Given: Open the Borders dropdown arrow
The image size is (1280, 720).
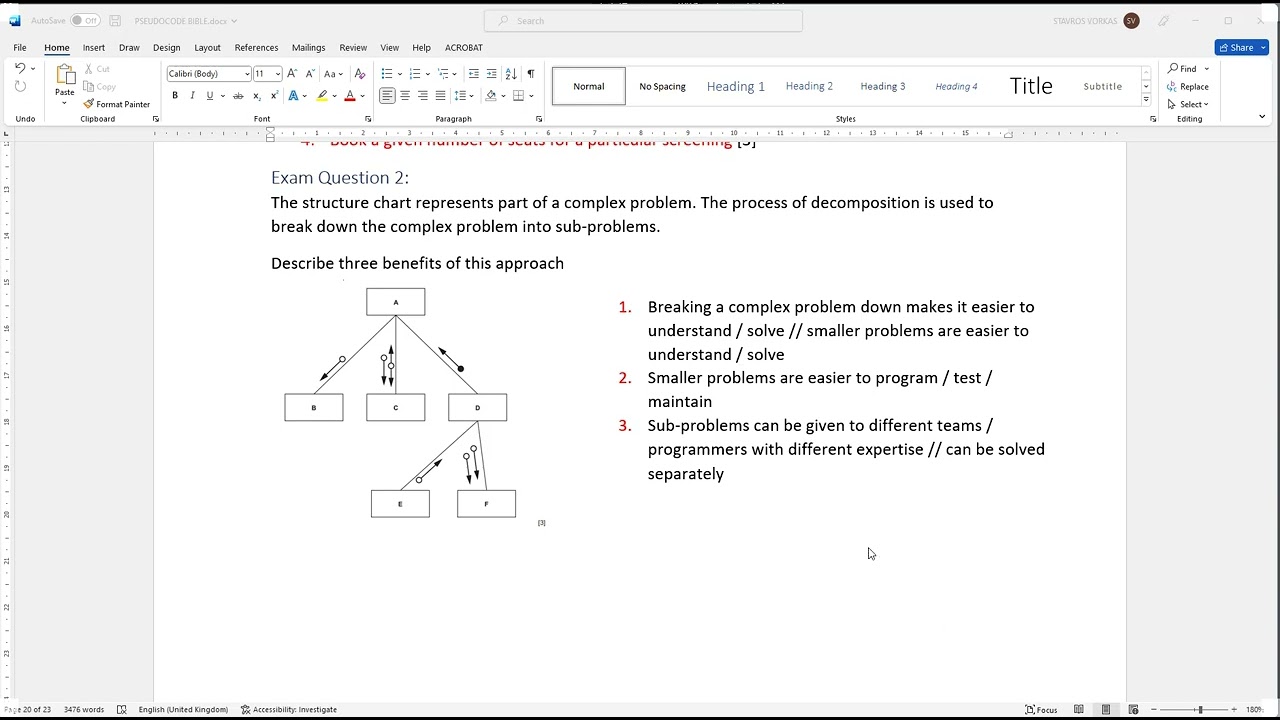Looking at the screenshot, I should (532, 96).
